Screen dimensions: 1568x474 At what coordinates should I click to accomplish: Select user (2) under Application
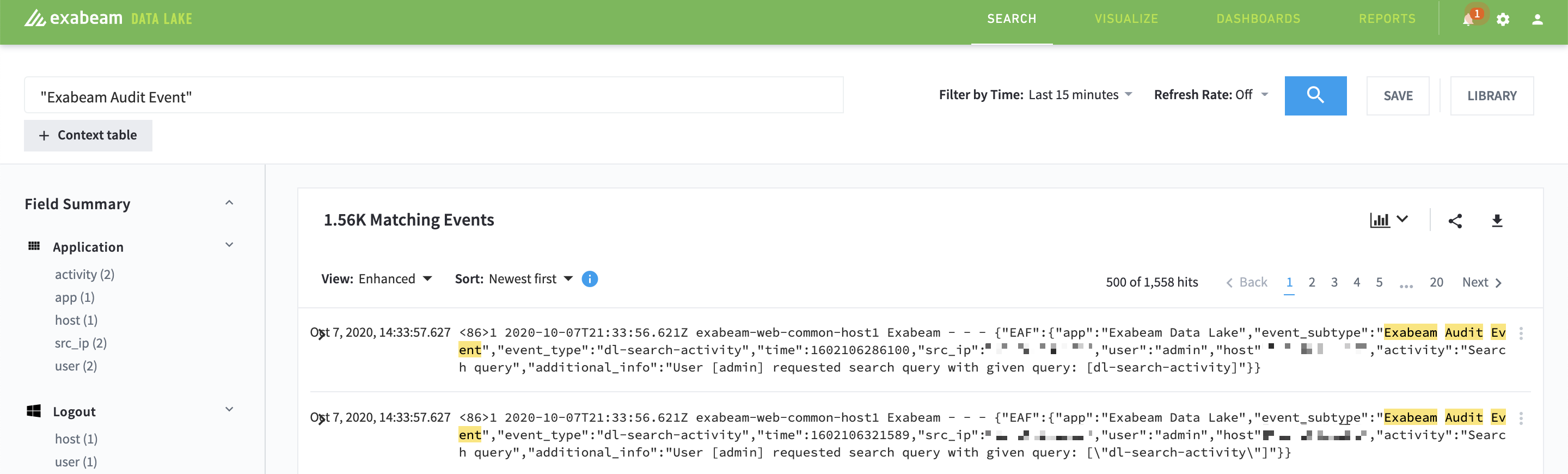point(76,366)
